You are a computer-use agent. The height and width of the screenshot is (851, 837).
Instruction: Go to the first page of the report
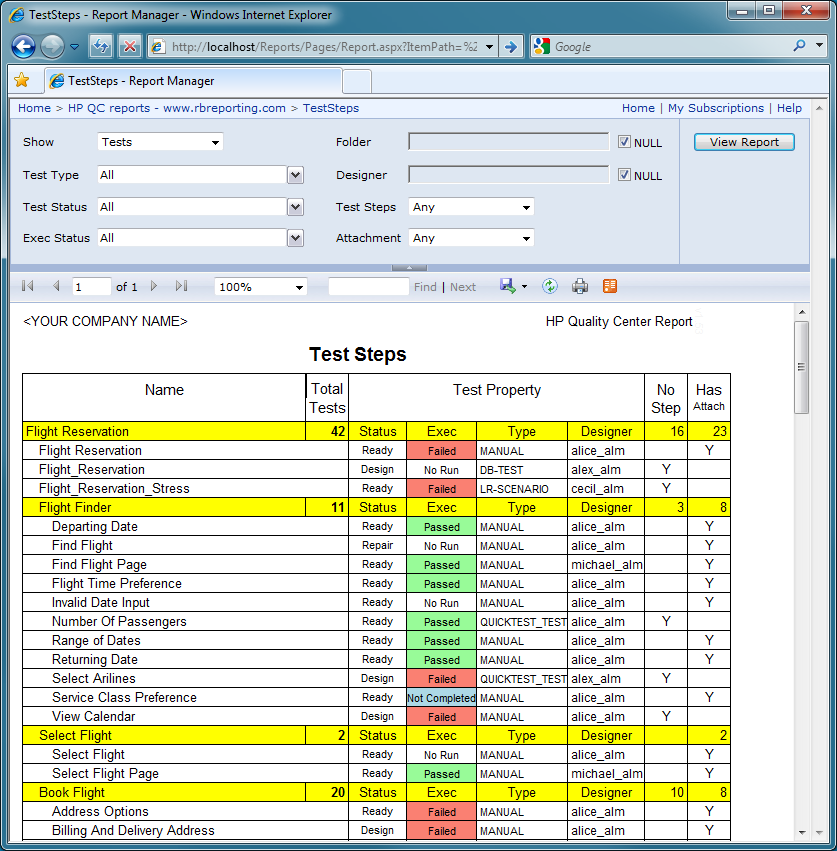tap(27, 286)
